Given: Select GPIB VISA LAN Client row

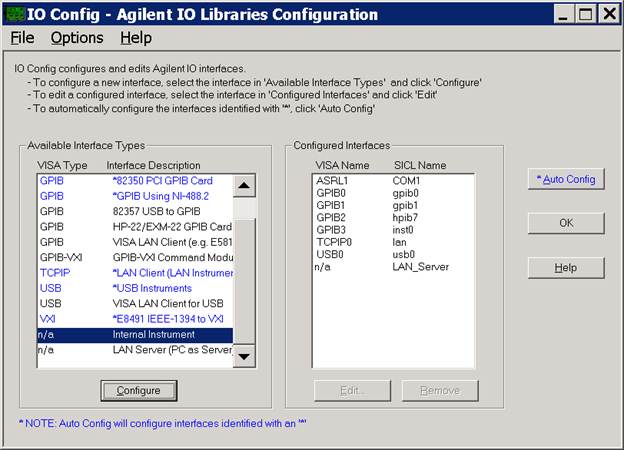Looking at the screenshot, I should 135,242.
